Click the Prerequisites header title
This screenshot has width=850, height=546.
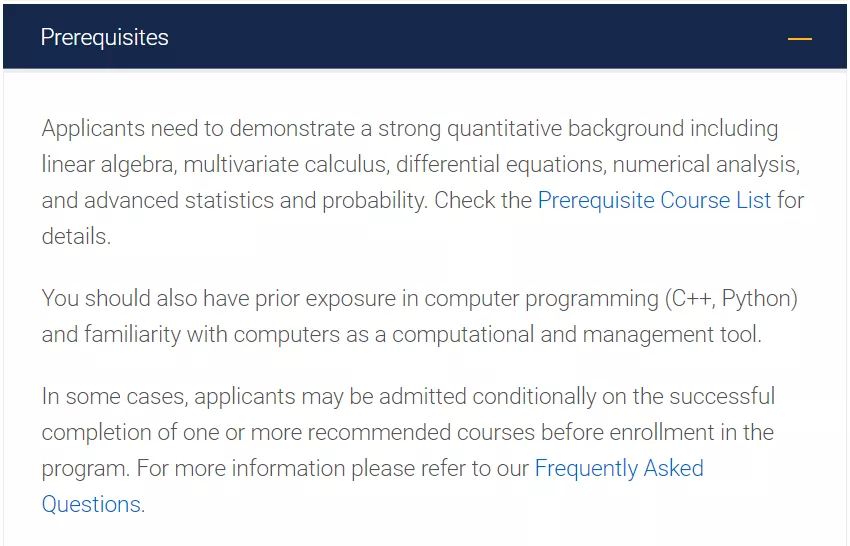pos(104,38)
